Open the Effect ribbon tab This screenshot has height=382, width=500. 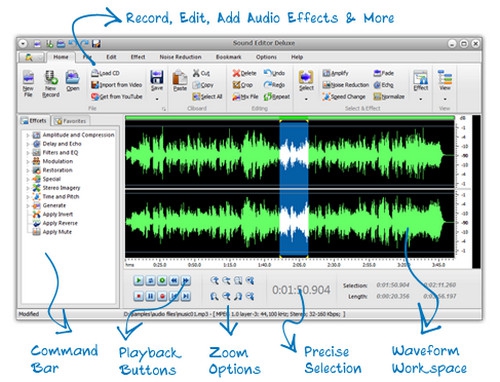(x=138, y=57)
